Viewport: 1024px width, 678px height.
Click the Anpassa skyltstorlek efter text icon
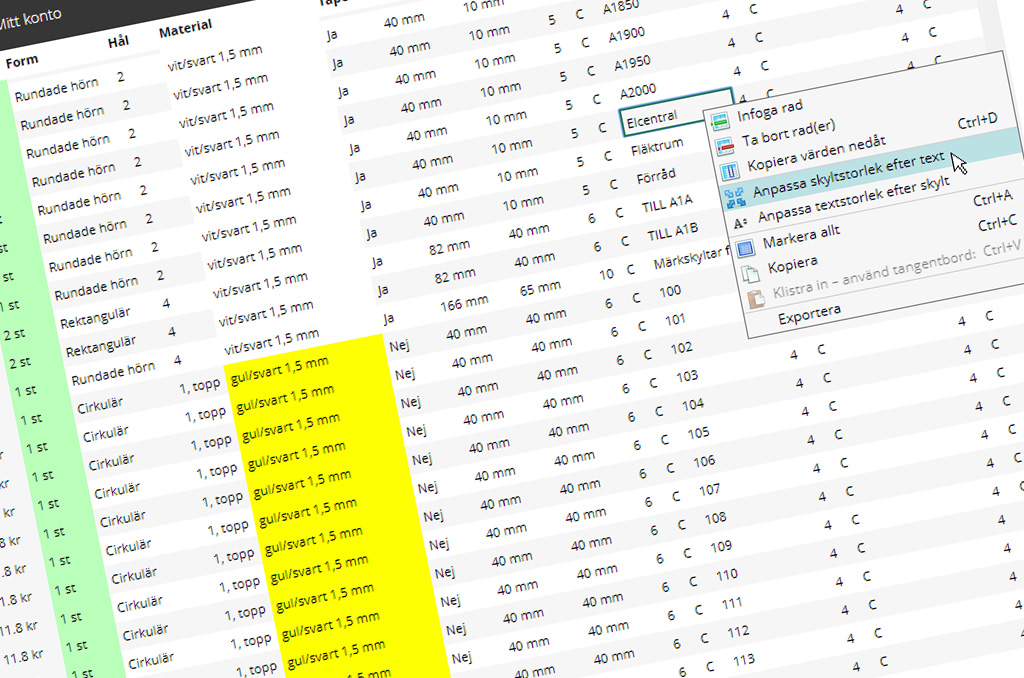pyautogui.click(x=734, y=196)
